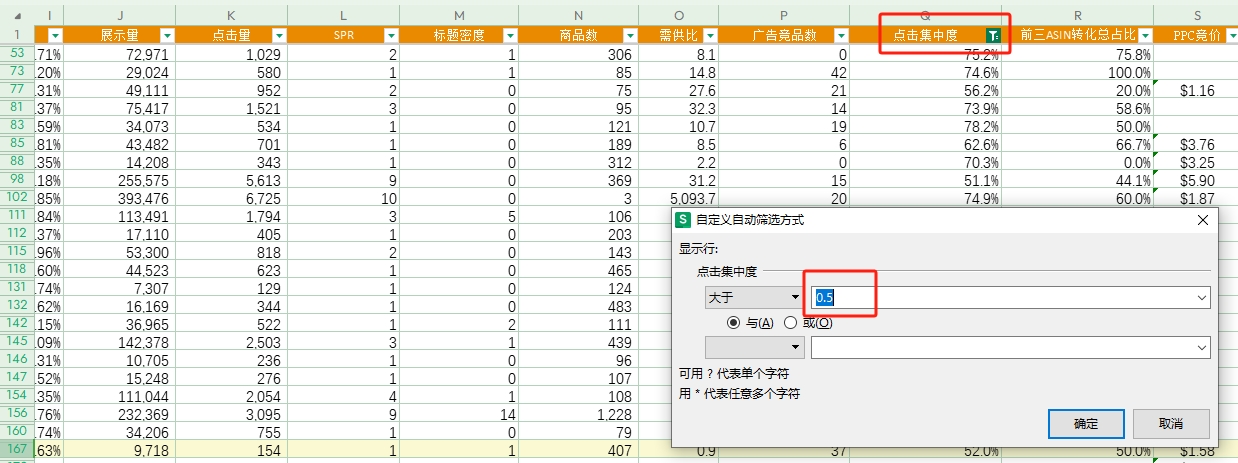Open the filter arrow for 广告竞品数 column
The height and width of the screenshot is (463, 1238).
(841, 35)
